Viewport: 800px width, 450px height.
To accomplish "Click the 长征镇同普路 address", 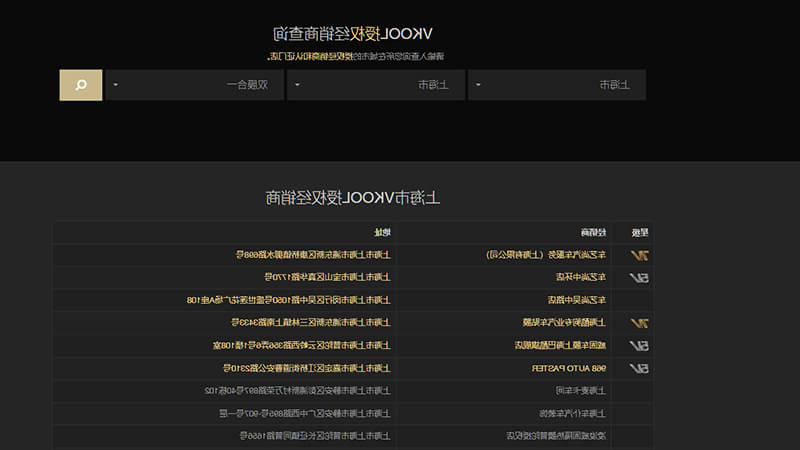I will pyautogui.click(x=315, y=435).
